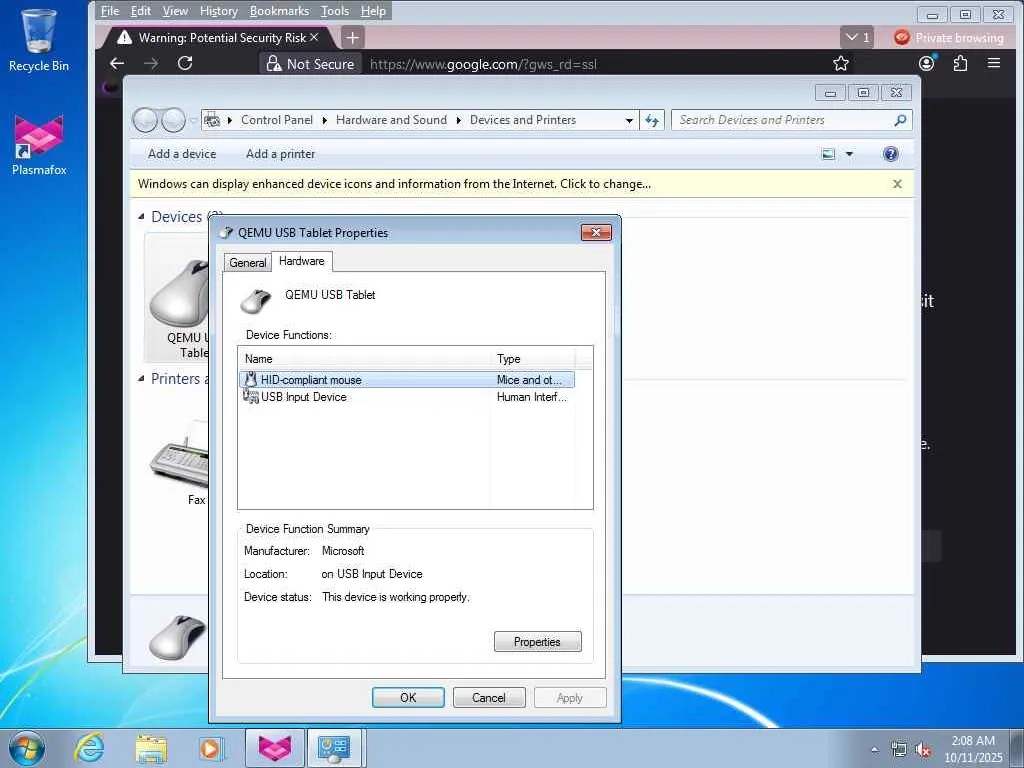This screenshot has width=1024, height=768.
Task: Open the Recycle Bin desktop icon
Action: click(x=39, y=40)
